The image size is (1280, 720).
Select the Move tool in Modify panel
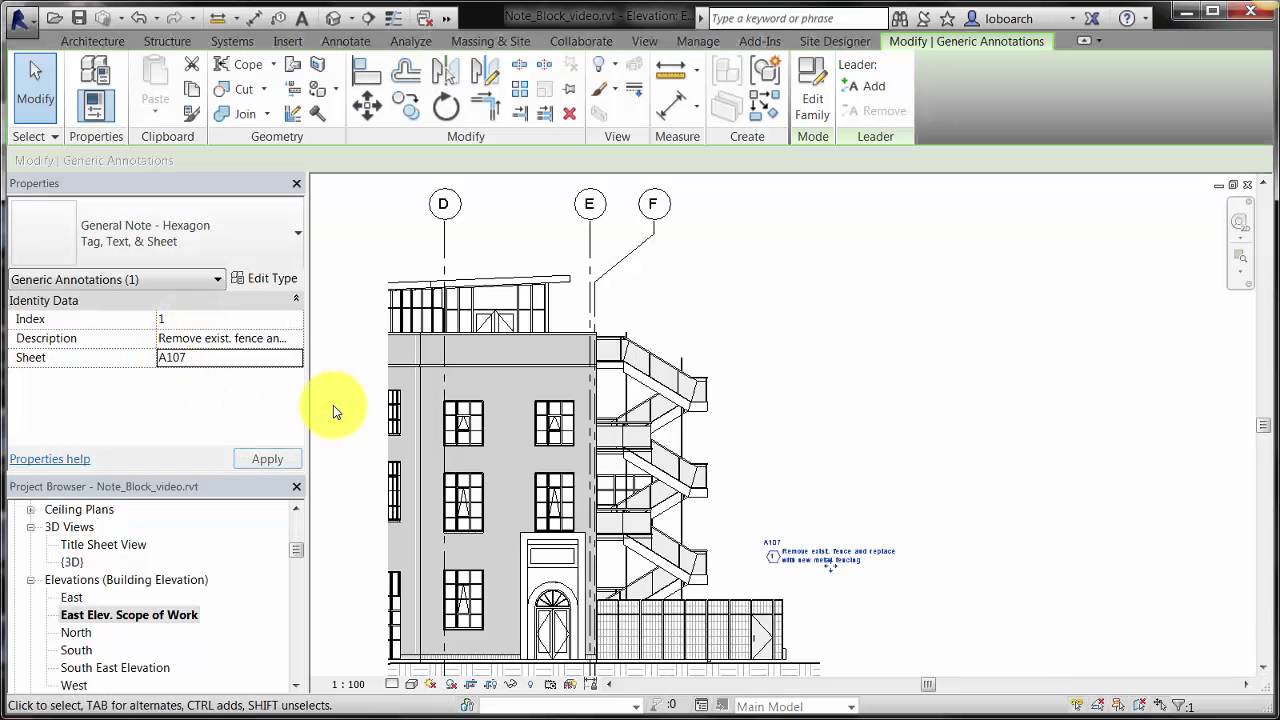click(x=367, y=106)
